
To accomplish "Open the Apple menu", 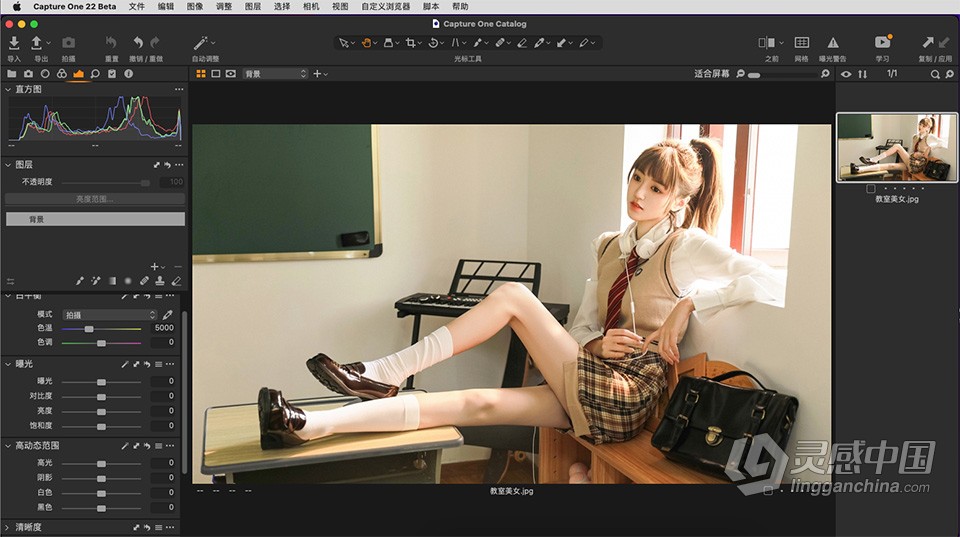I will click(17, 6).
